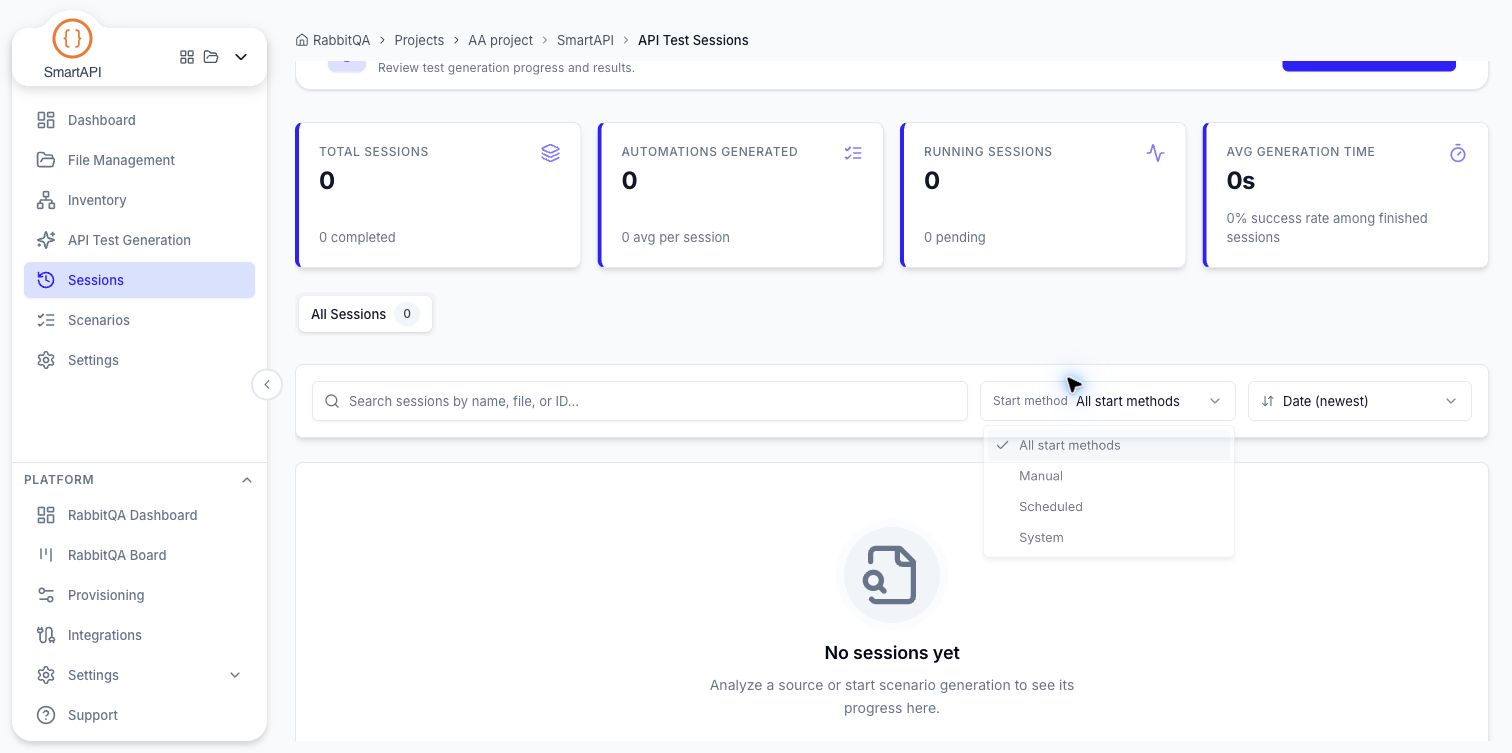
Task: Toggle the Start method dropdown
Action: click(x=1108, y=401)
